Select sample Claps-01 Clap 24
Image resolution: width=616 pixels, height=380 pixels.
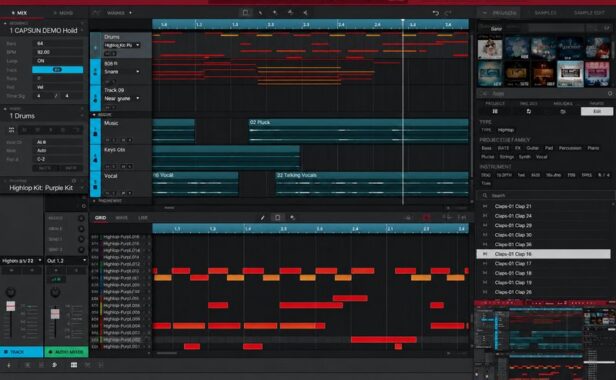click(x=544, y=216)
